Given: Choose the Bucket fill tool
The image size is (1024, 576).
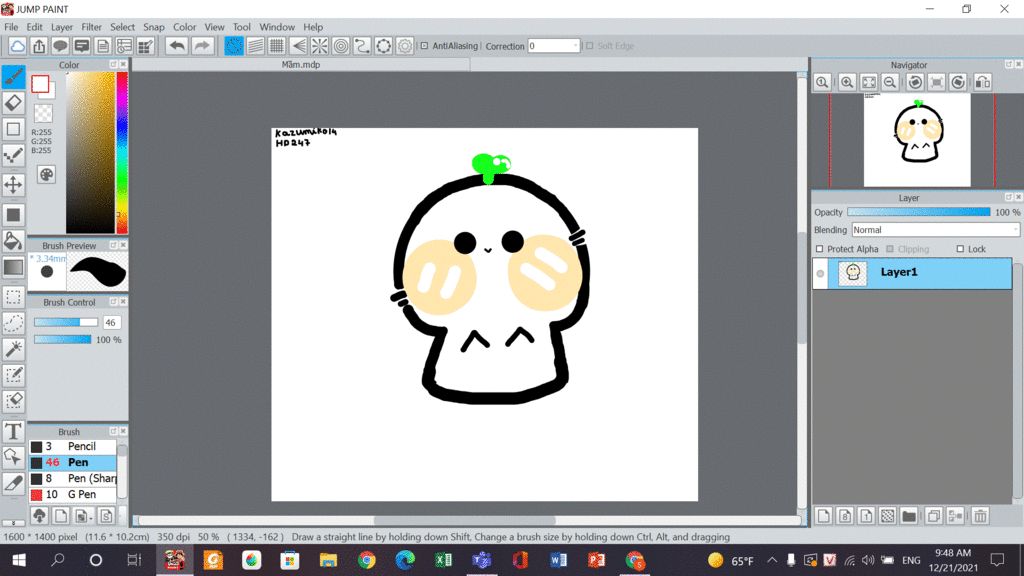Looking at the screenshot, I should point(13,241).
